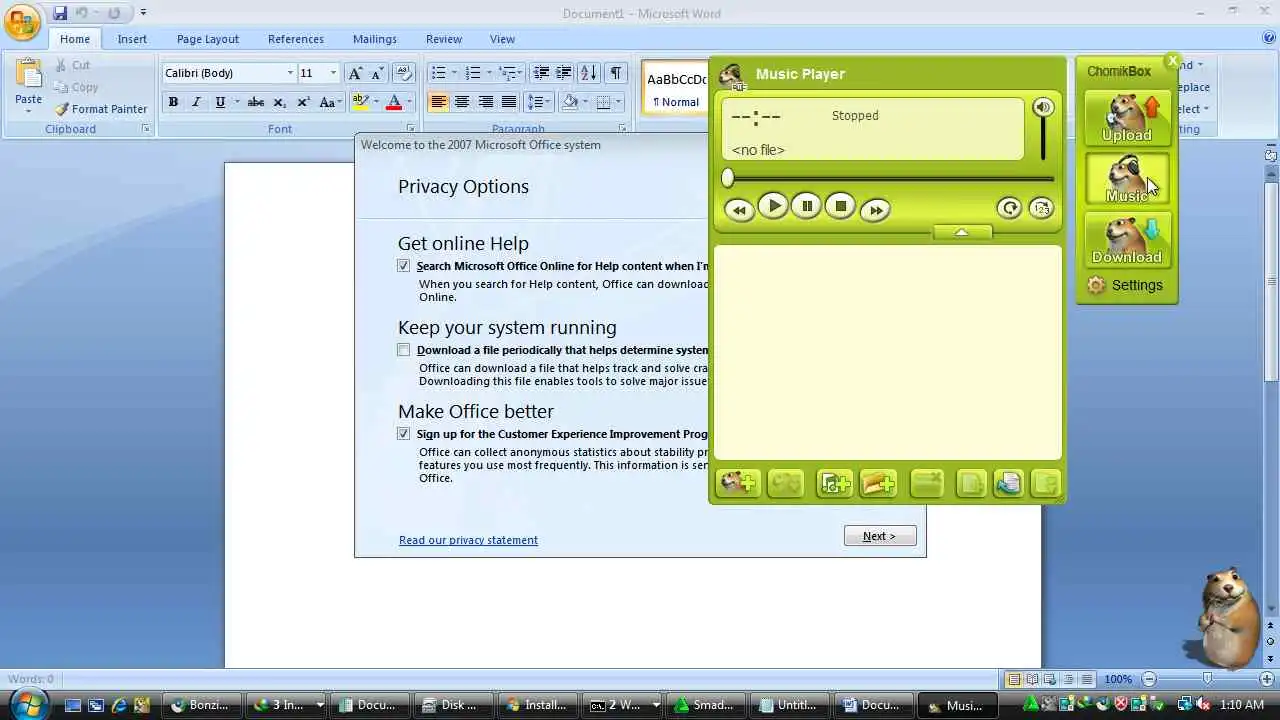Viewport: 1280px width, 720px height.
Task: Click Format Painter
Action: coord(101,109)
